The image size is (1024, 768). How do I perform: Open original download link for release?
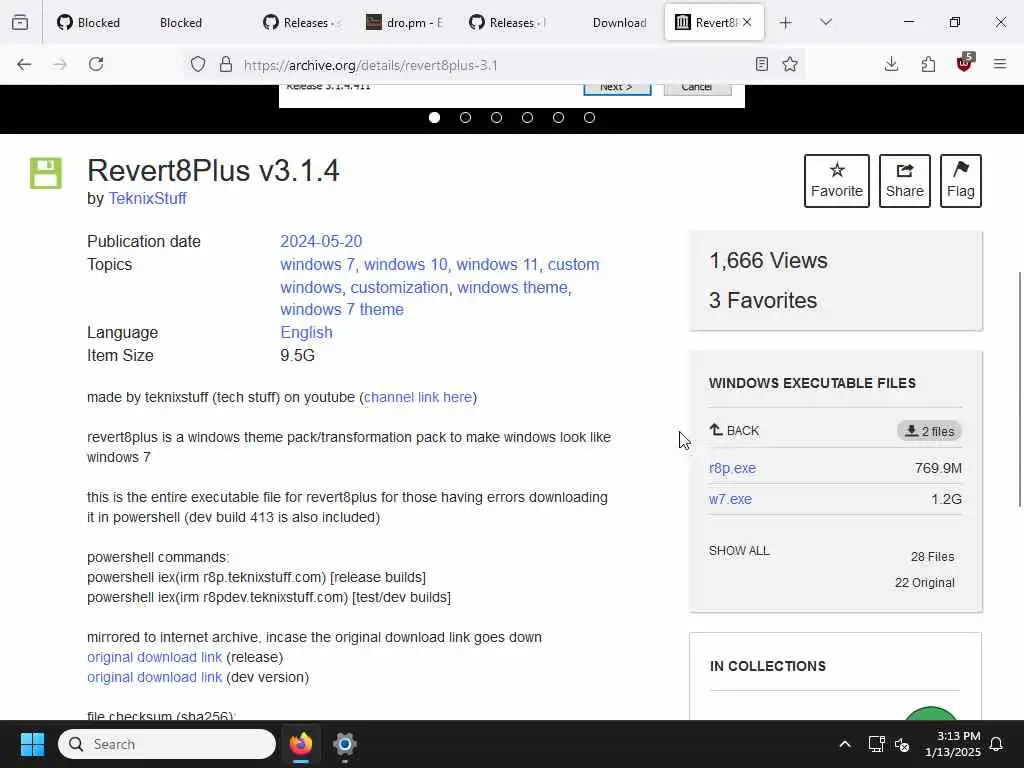pyautogui.click(x=154, y=657)
